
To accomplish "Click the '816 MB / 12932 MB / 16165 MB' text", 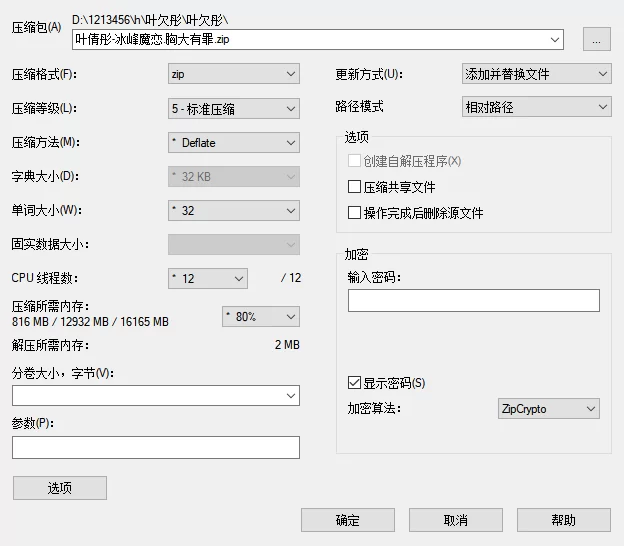I will [x=90, y=322].
